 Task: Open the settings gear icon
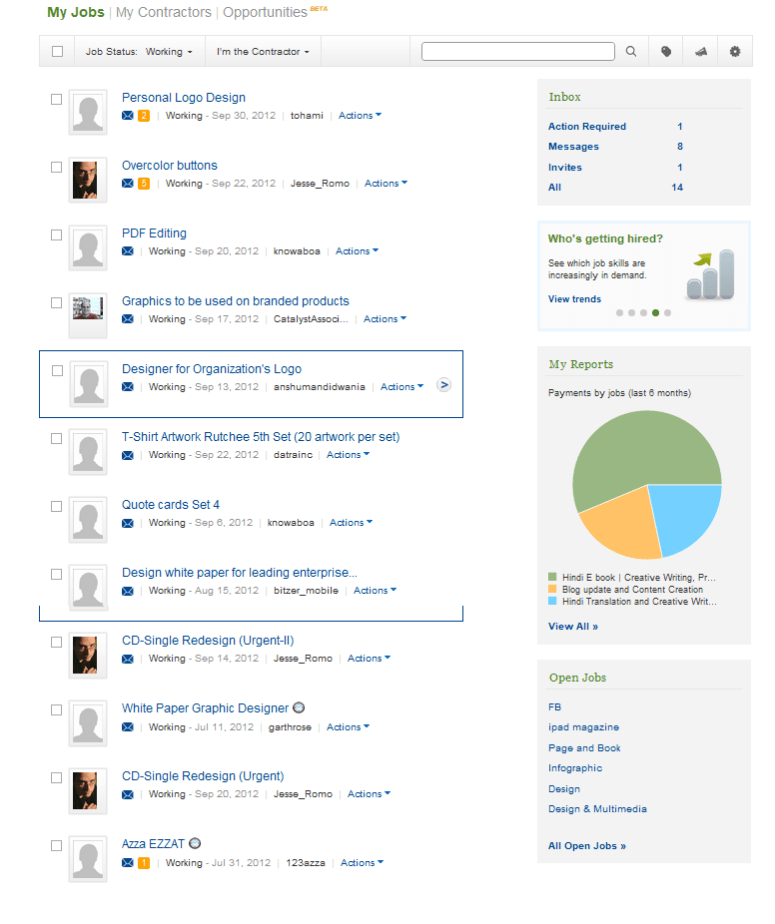(736, 52)
